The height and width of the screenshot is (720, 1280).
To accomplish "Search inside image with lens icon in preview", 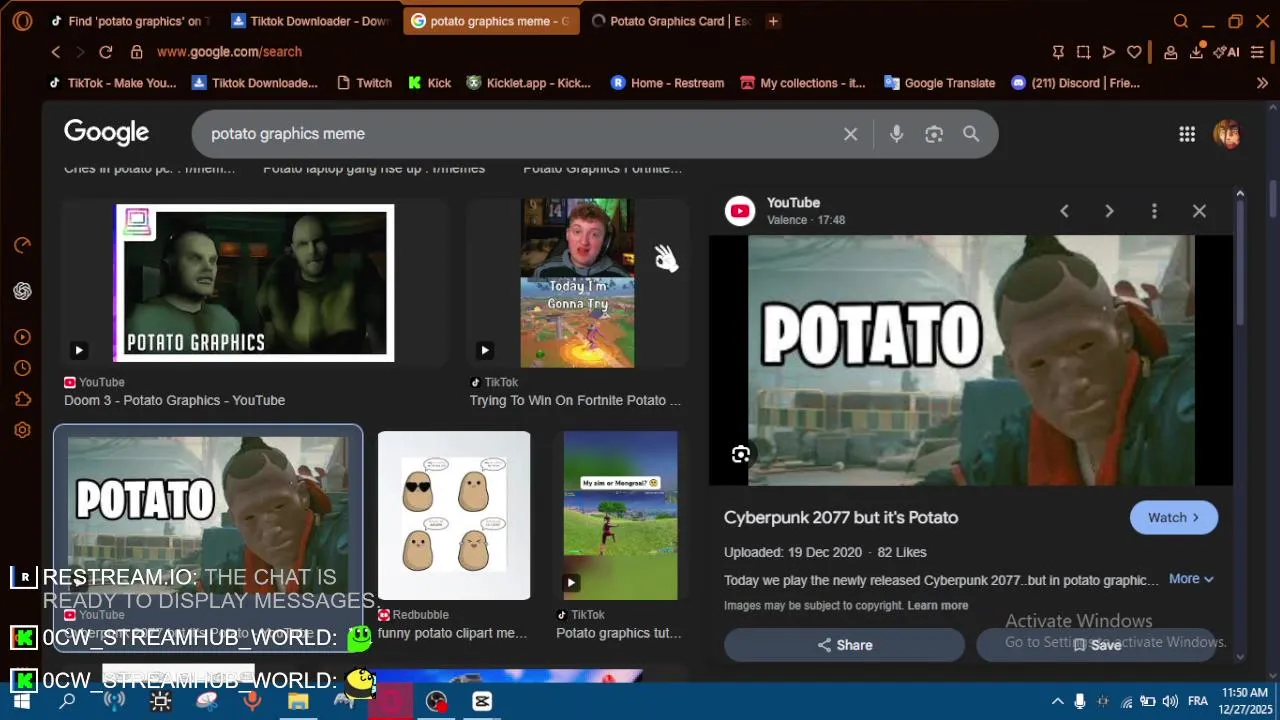I will point(740,455).
